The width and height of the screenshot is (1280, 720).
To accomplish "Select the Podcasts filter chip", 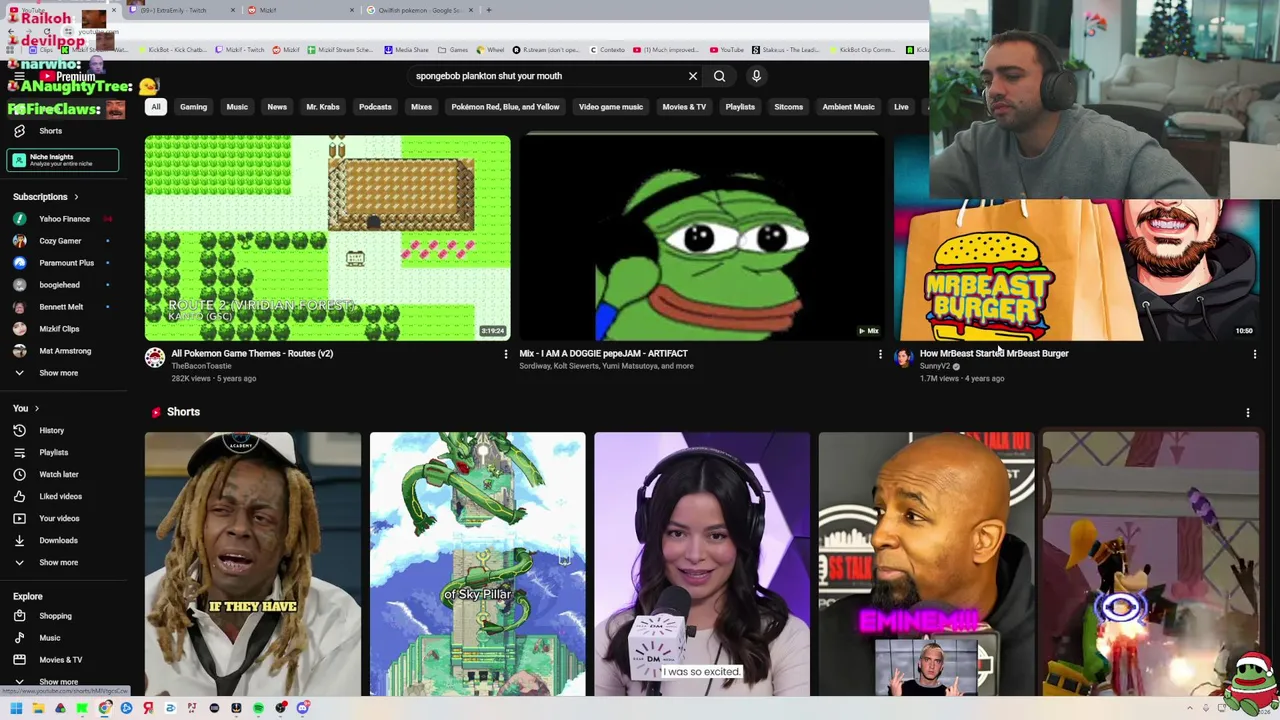I will point(375,107).
